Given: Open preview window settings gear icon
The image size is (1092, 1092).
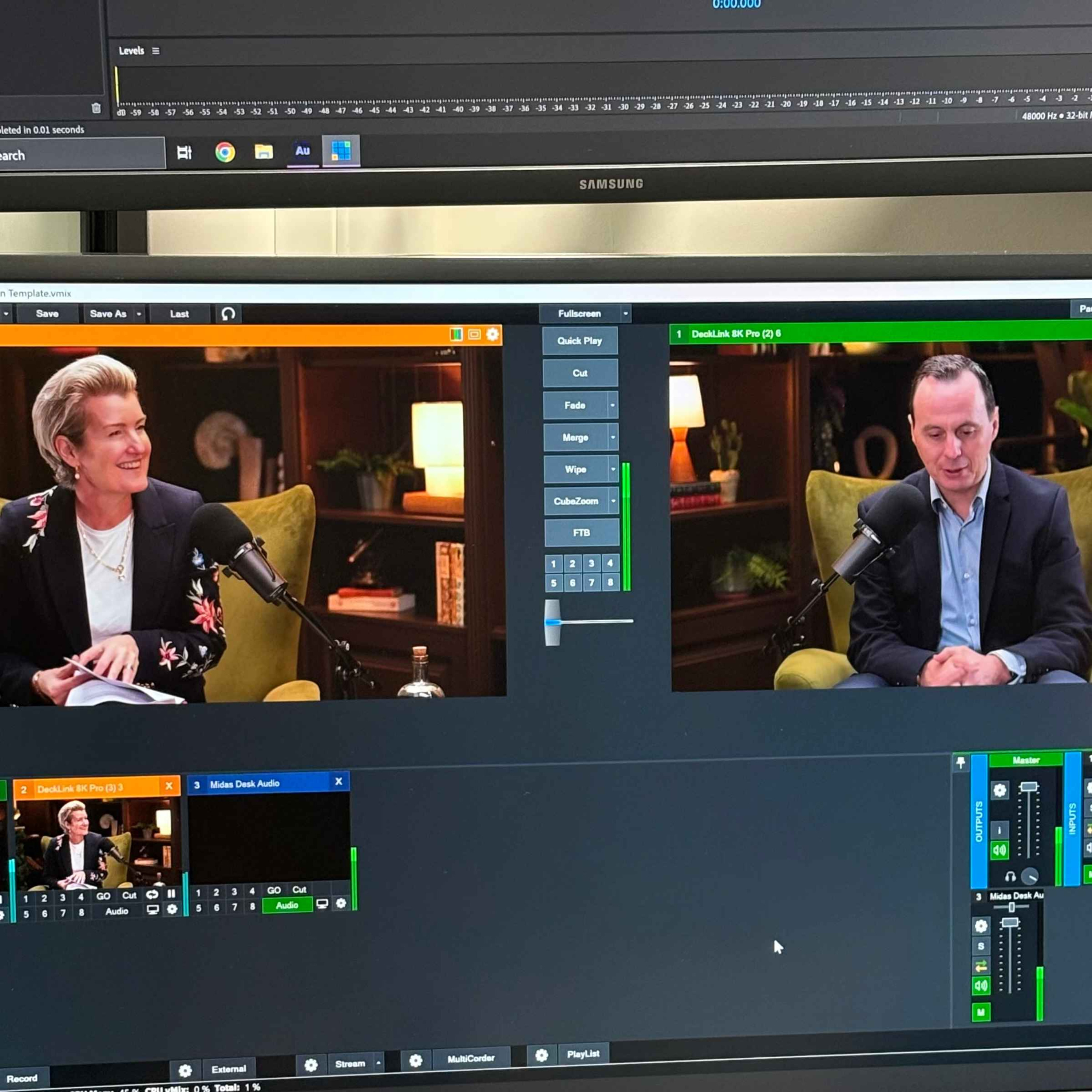Looking at the screenshot, I should tap(492, 334).
